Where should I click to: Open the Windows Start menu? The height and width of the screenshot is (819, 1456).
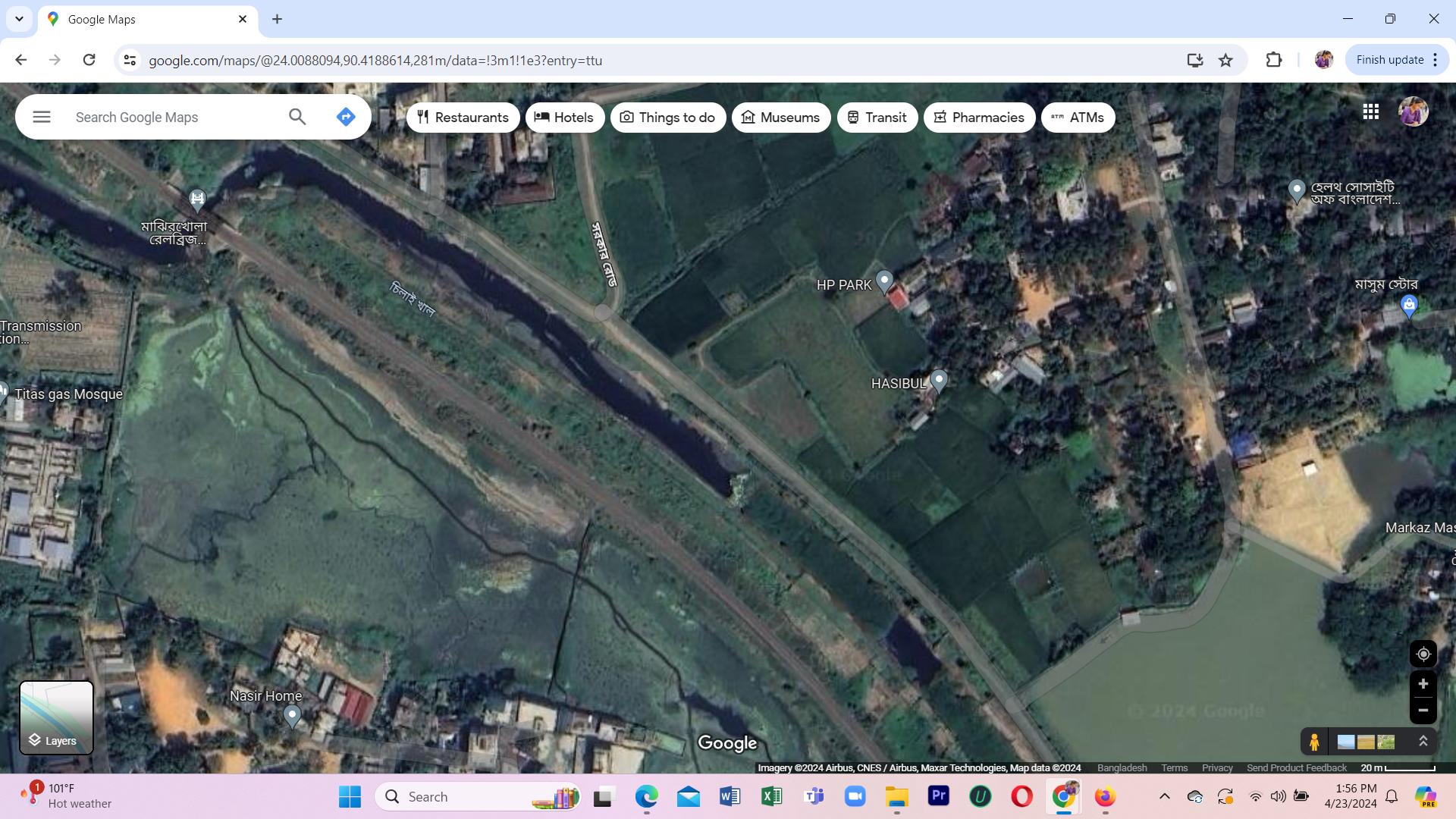click(350, 796)
